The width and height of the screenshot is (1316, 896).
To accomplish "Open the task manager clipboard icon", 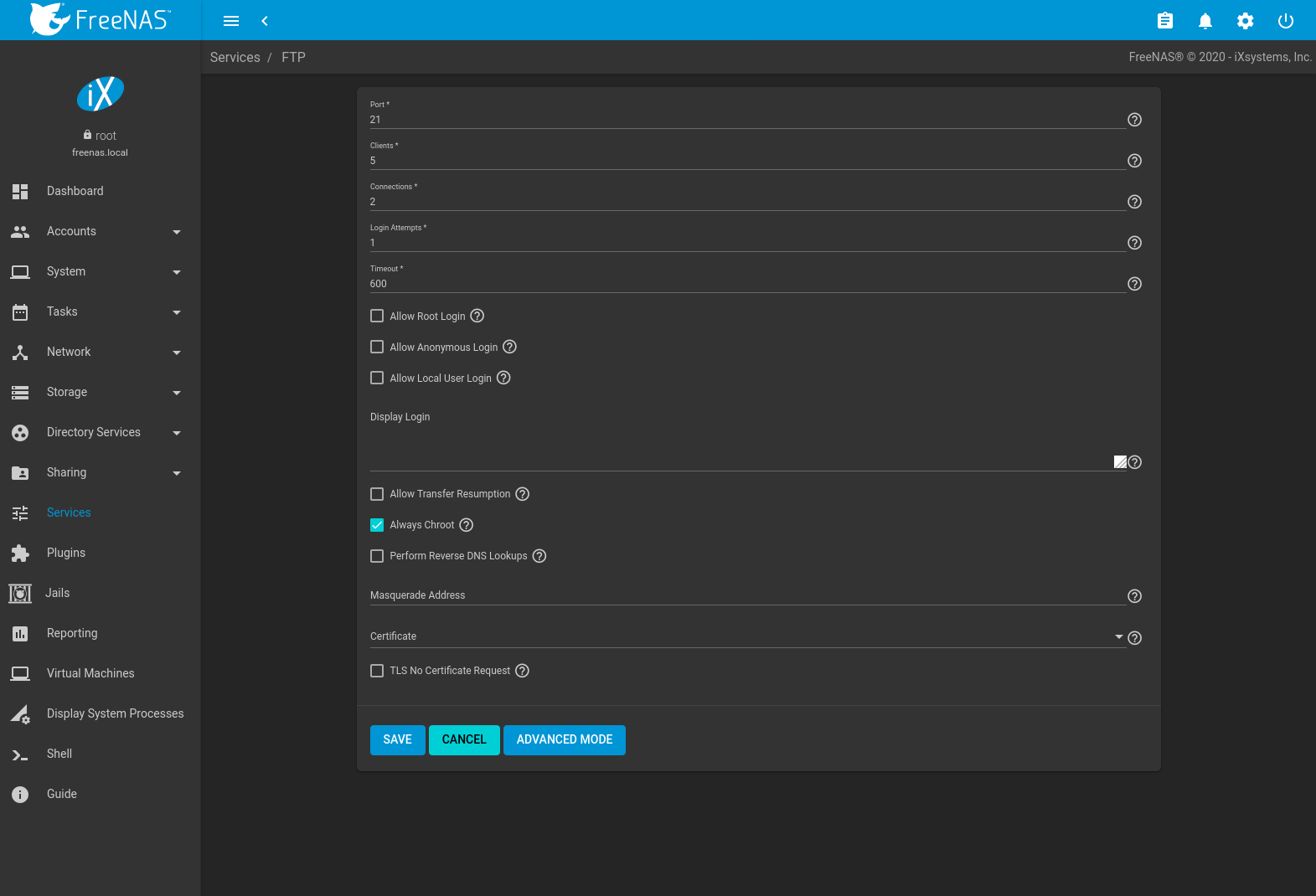I will pyautogui.click(x=1164, y=21).
